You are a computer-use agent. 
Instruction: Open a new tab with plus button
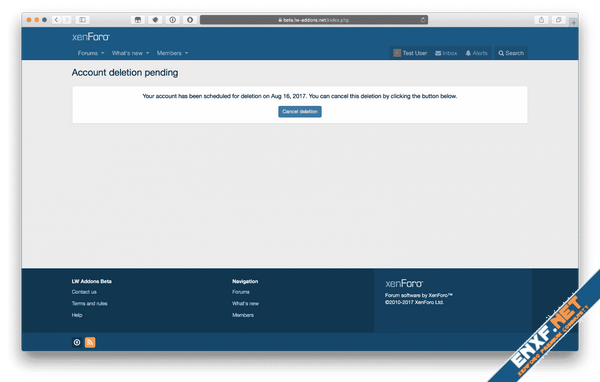pos(573,23)
